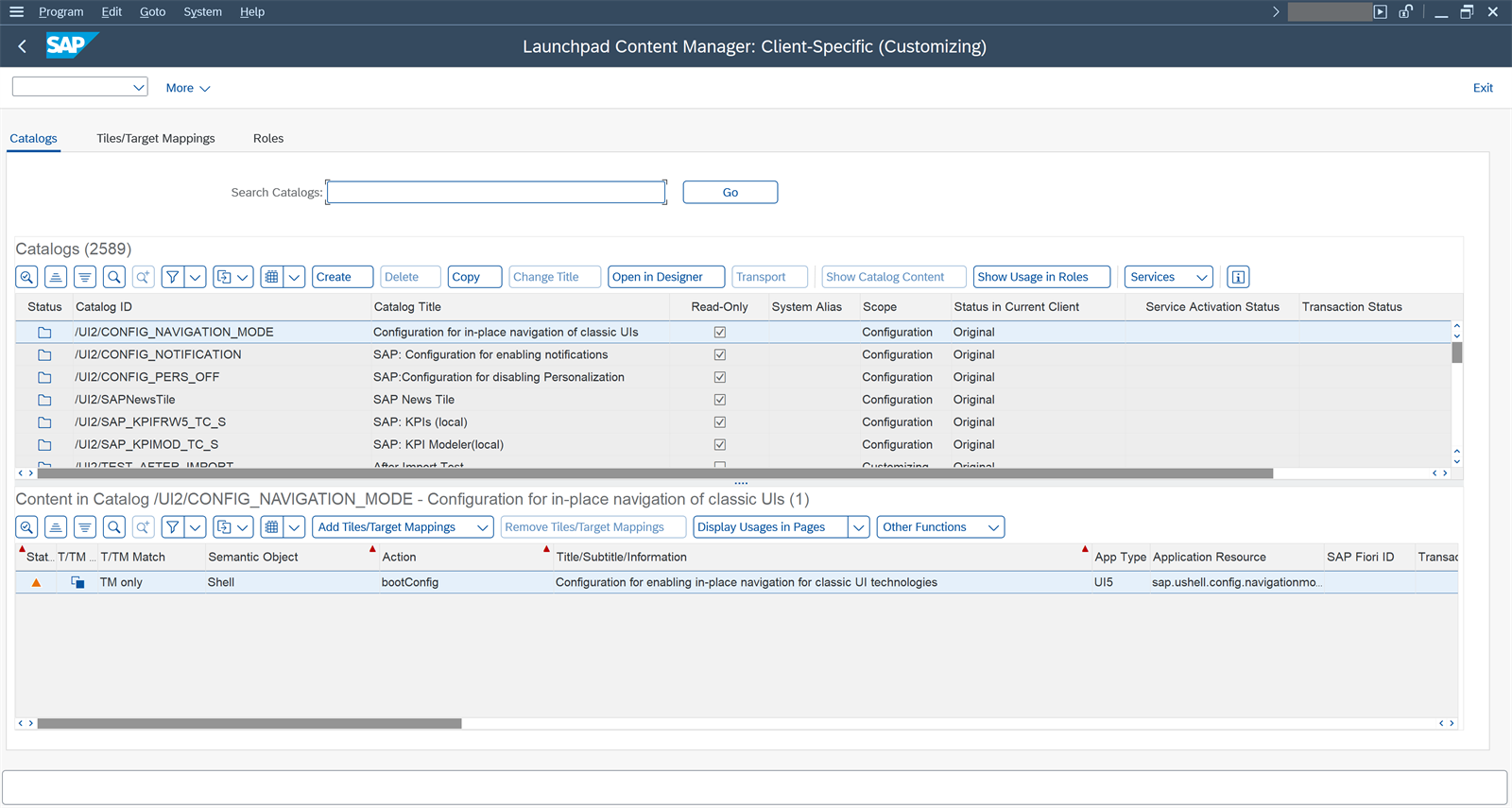Click the Set Filter icon in Catalogs toolbar
Image resolution: width=1512 pixels, height=808 pixels.
coord(173,277)
